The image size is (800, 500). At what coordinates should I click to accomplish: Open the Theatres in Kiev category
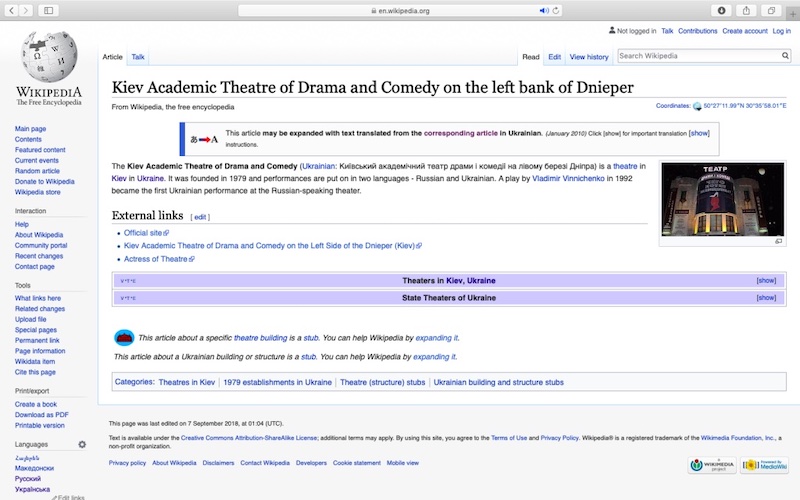186,382
